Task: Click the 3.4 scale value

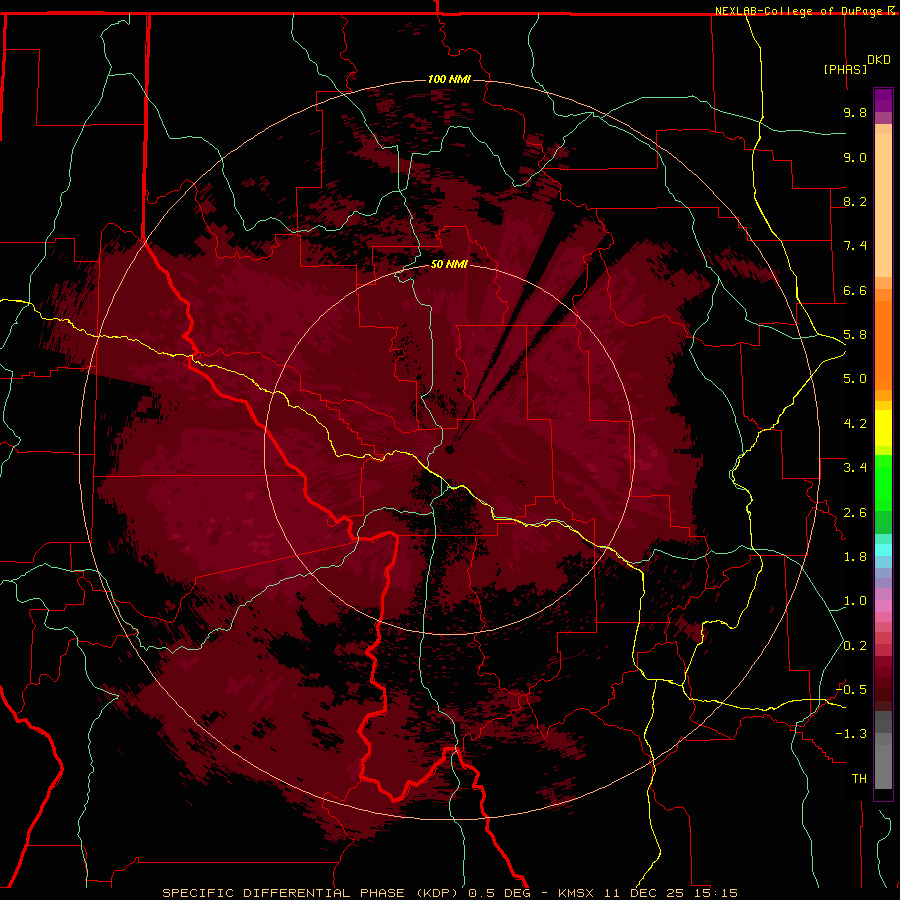Action: (855, 468)
